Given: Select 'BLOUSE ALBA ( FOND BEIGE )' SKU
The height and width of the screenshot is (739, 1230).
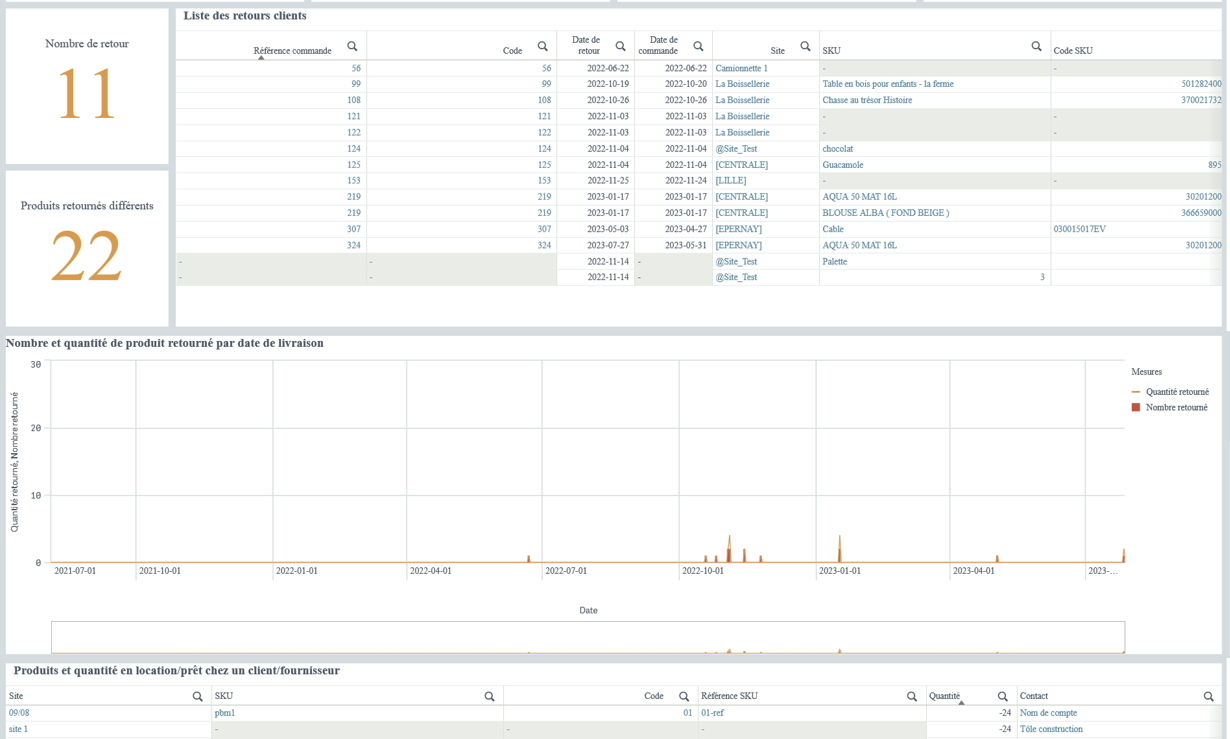Looking at the screenshot, I should (886, 213).
